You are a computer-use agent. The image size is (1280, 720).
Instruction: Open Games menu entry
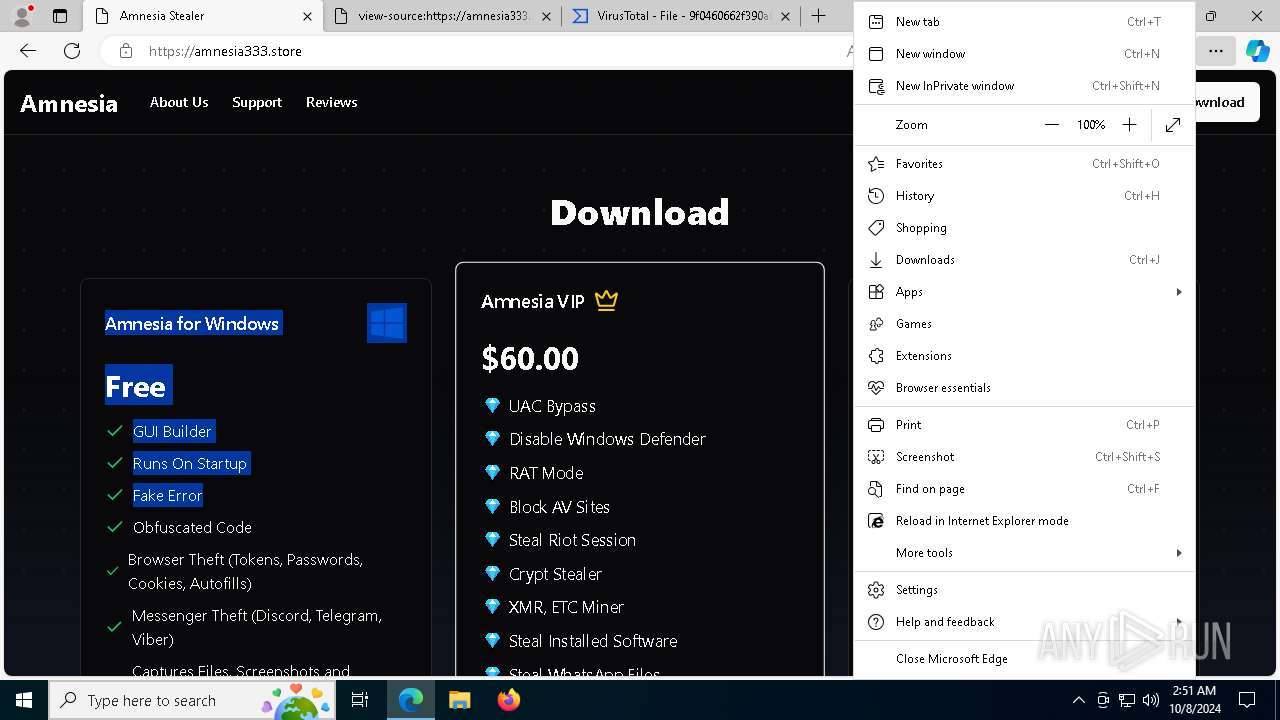point(1024,324)
